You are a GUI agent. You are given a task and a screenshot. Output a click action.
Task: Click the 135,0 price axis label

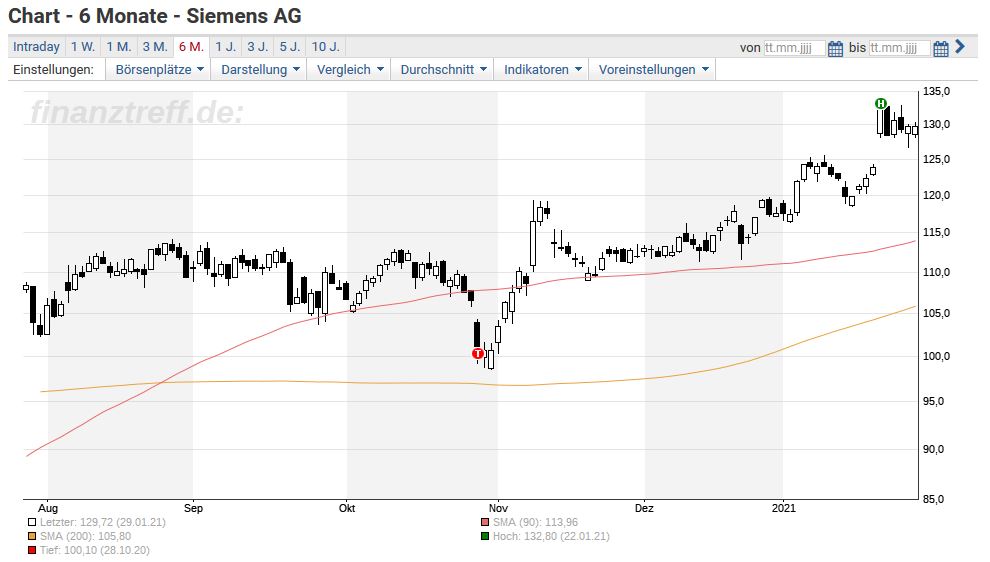[x=936, y=92]
